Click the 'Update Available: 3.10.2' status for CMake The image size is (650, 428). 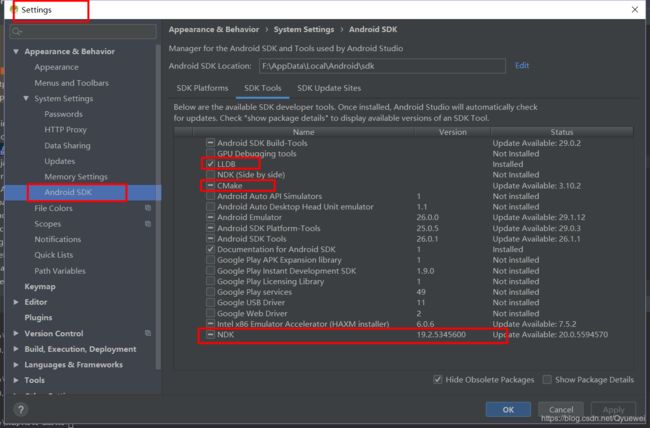pos(536,185)
